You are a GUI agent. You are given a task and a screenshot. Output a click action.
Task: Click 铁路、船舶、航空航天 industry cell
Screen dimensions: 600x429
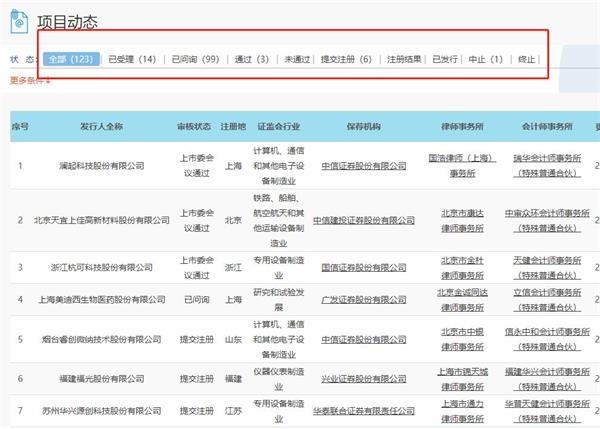[x=279, y=220]
